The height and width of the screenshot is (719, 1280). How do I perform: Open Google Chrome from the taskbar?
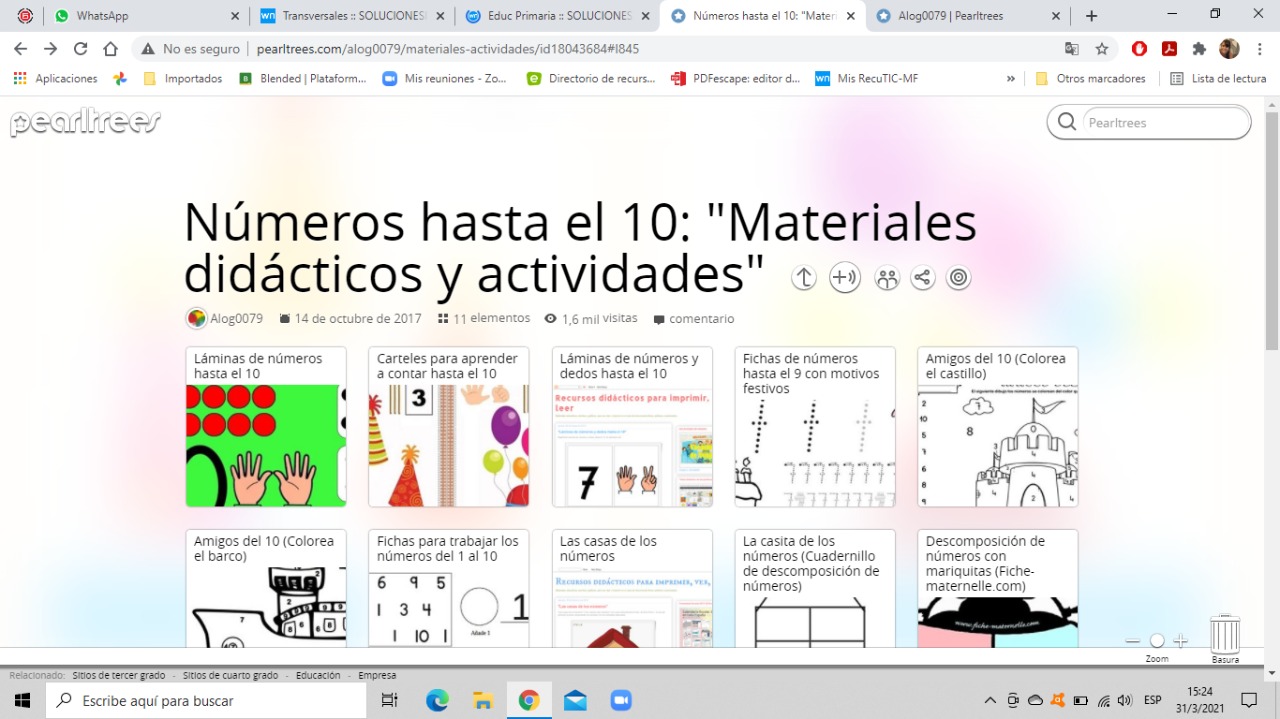tap(529, 700)
